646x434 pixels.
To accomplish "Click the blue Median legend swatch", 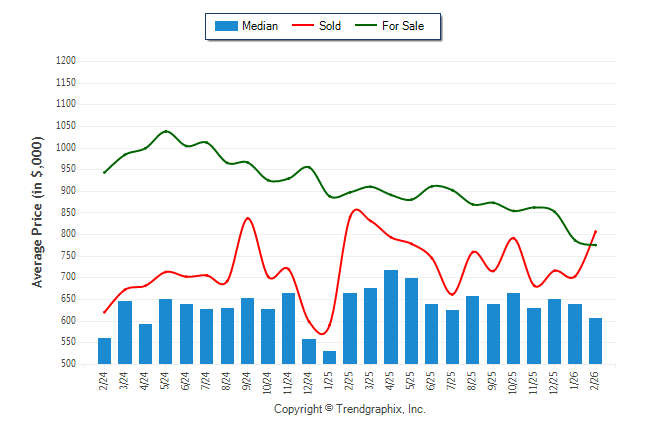I will click(x=226, y=26).
